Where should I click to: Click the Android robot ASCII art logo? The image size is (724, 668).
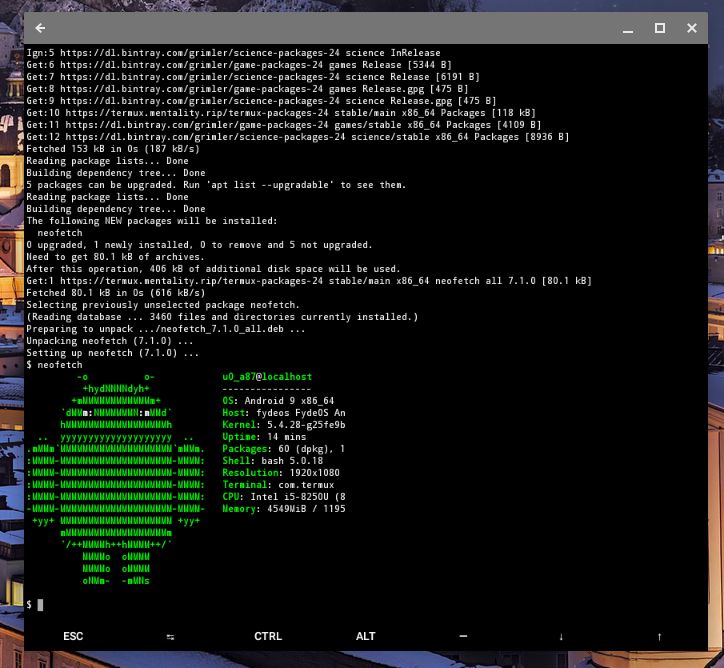[x=115, y=479]
